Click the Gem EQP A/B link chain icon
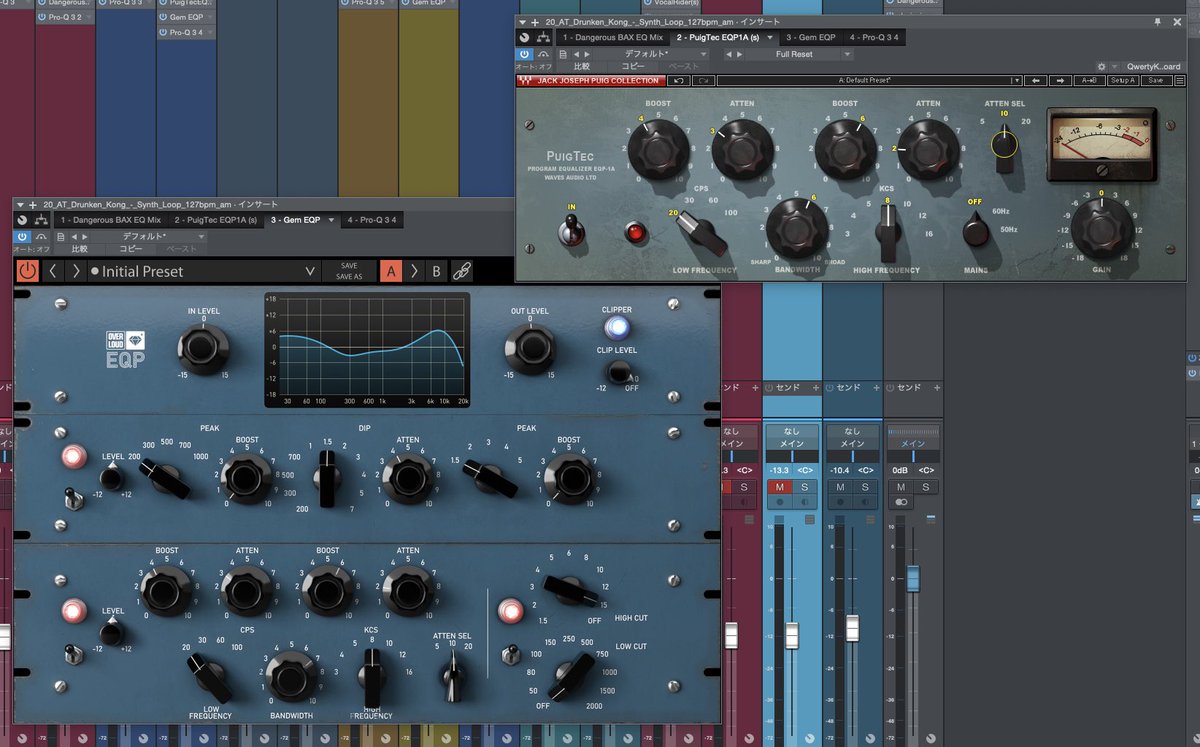The width and height of the screenshot is (1200, 747). click(461, 270)
